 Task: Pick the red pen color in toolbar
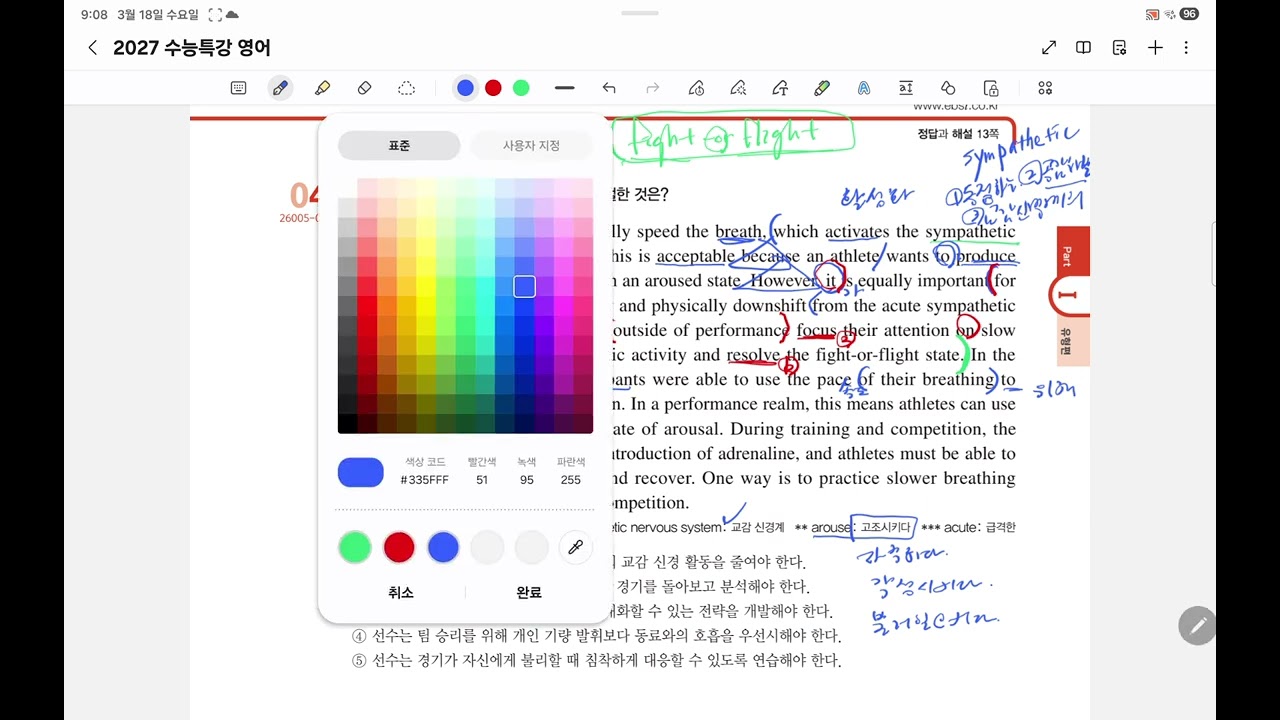[493, 88]
